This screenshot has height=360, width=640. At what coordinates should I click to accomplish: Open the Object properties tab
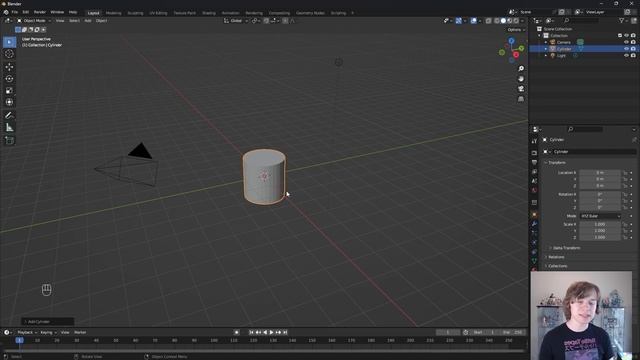coord(534,214)
